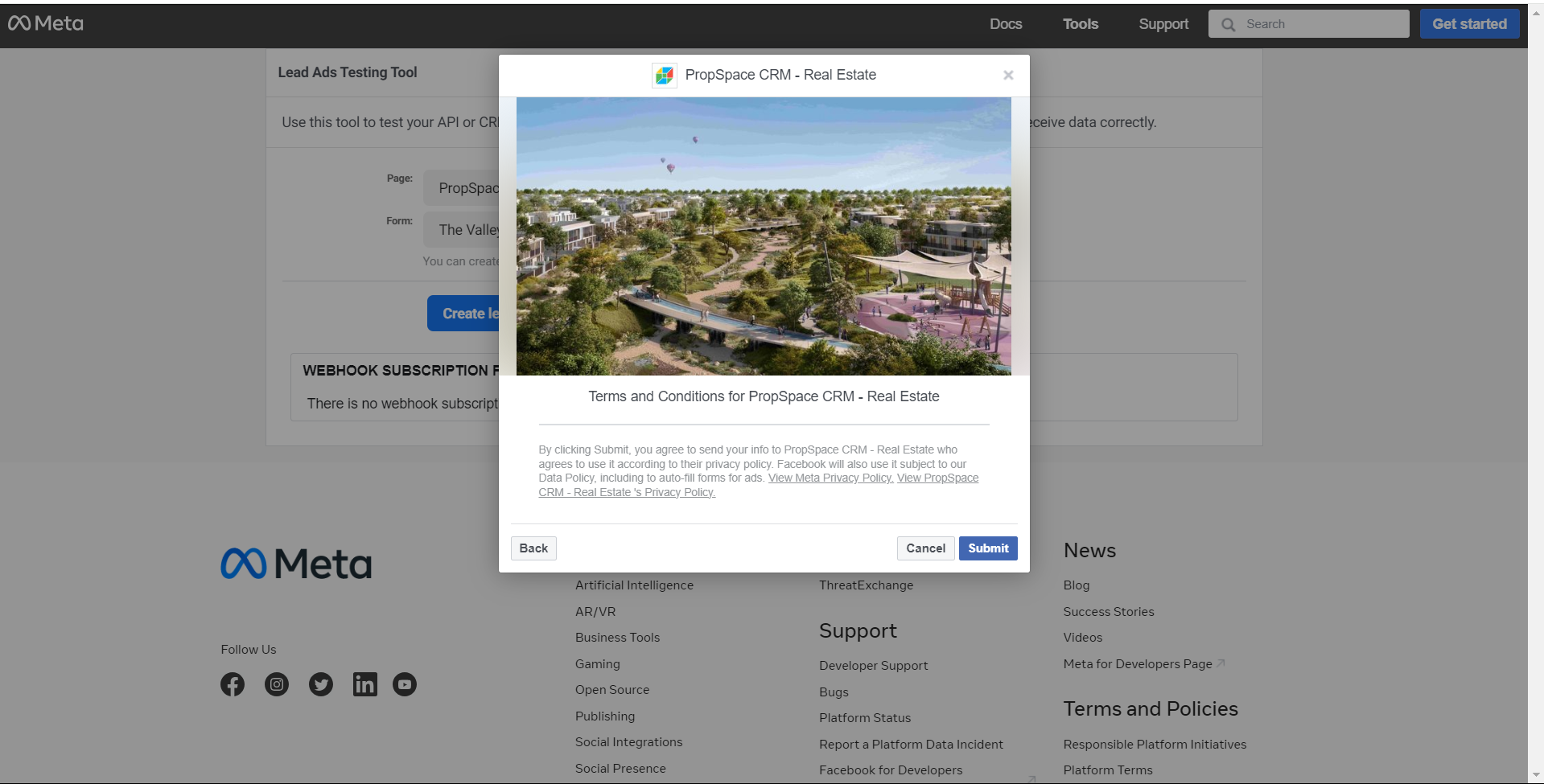Click the page scrollbar down arrow
The height and width of the screenshot is (784, 1544).
[1535, 775]
